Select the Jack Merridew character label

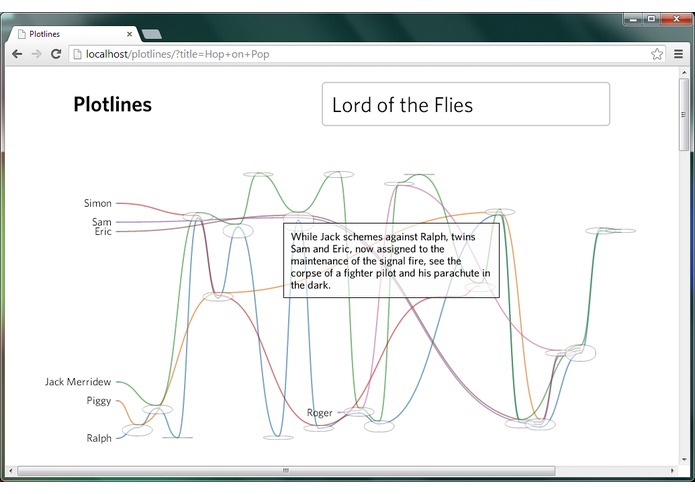click(78, 382)
